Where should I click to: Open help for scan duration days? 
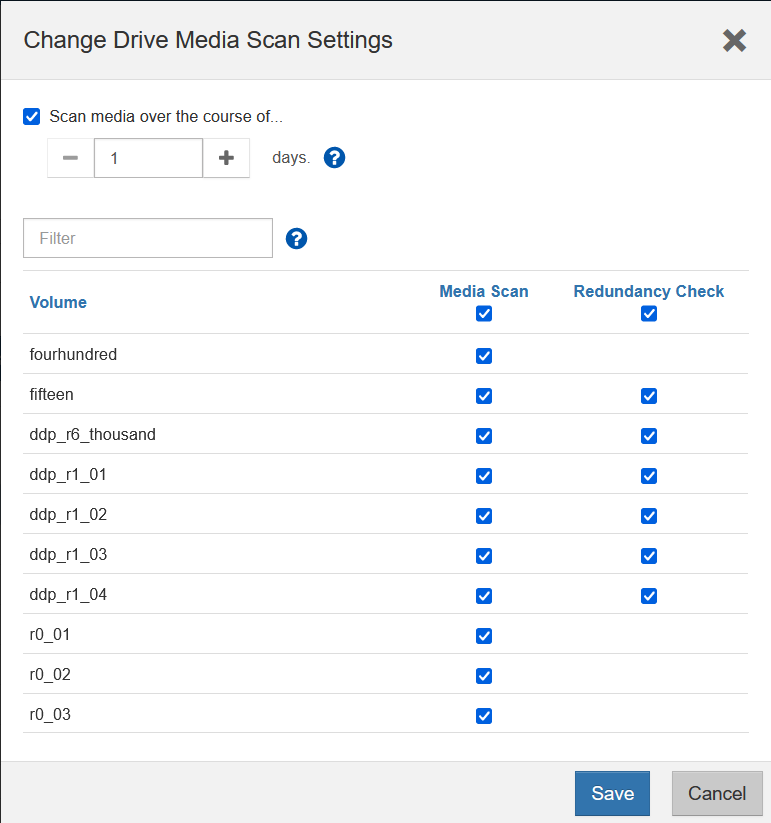pos(334,157)
